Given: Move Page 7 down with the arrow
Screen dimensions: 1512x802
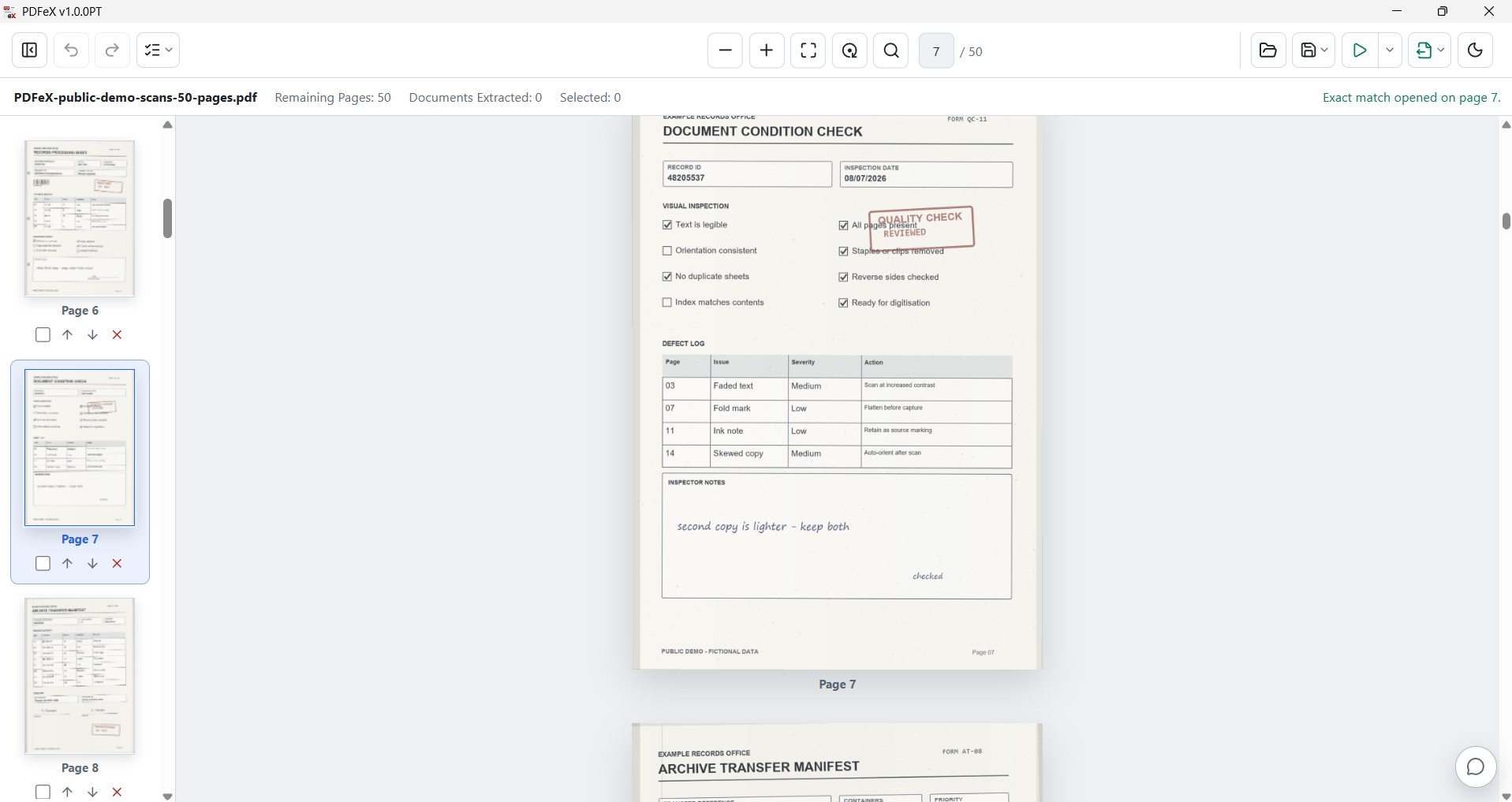Looking at the screenshot, I should (x=92, y=564).
